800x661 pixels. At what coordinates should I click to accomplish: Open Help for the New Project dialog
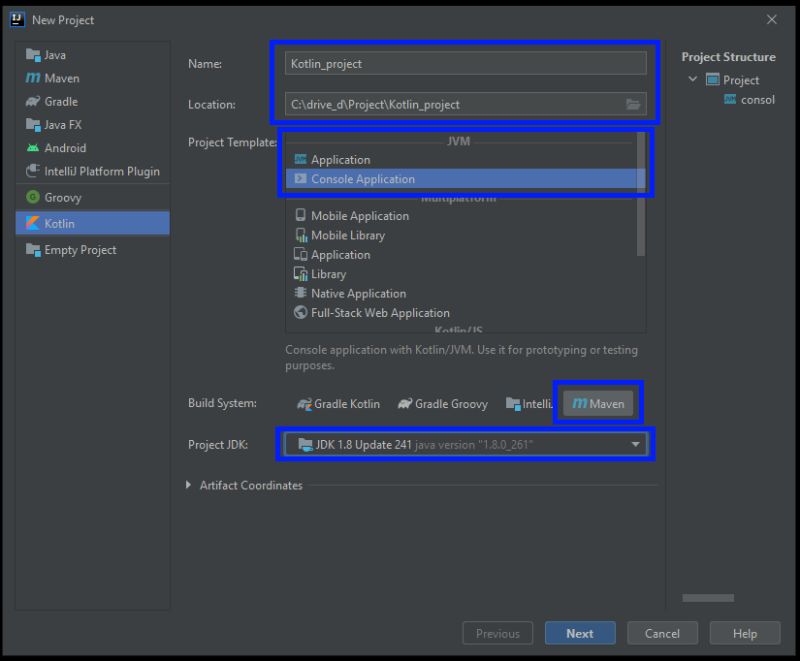(x=745, y=633)
